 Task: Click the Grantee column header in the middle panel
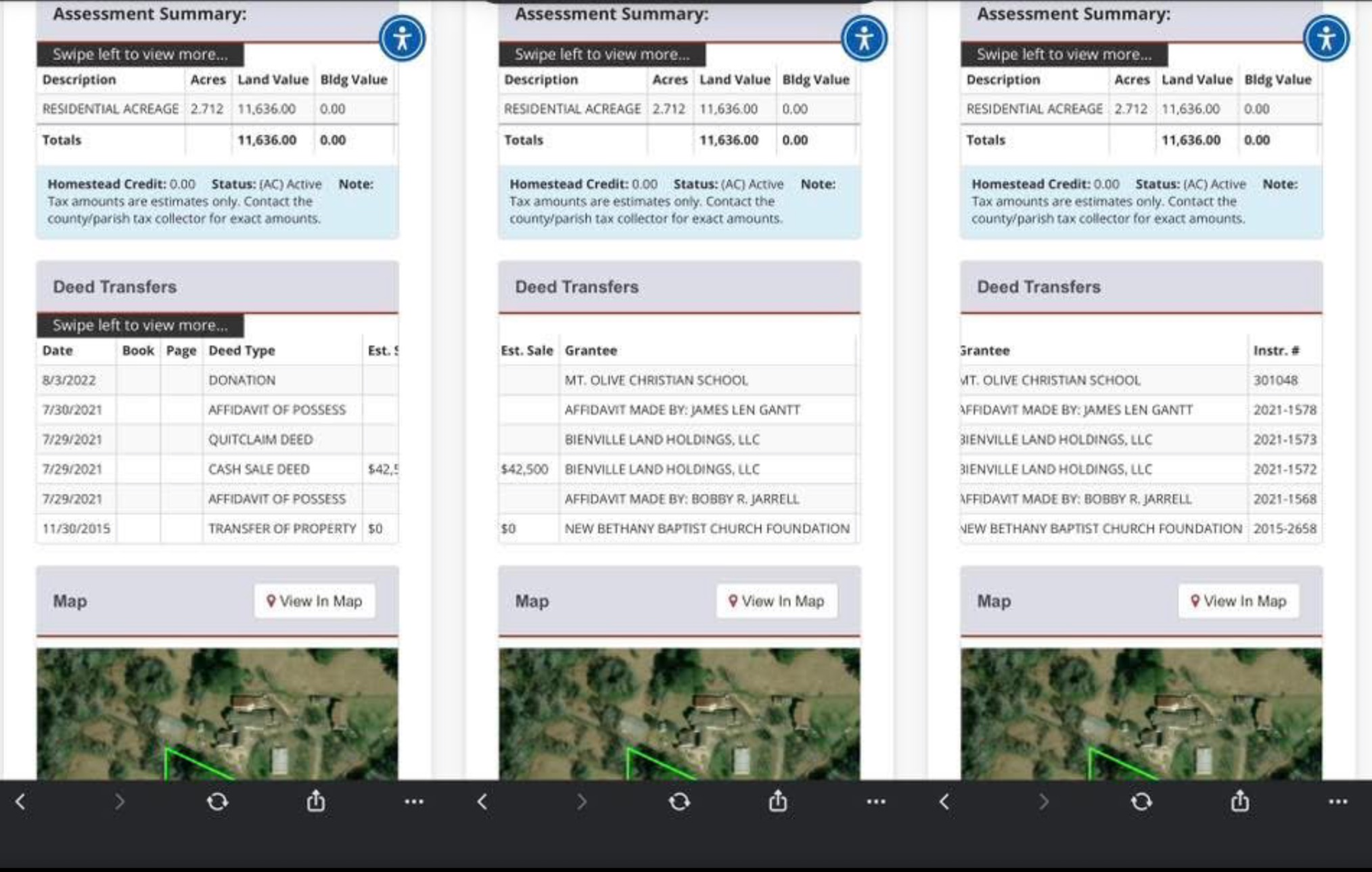[x=591, y=351]
